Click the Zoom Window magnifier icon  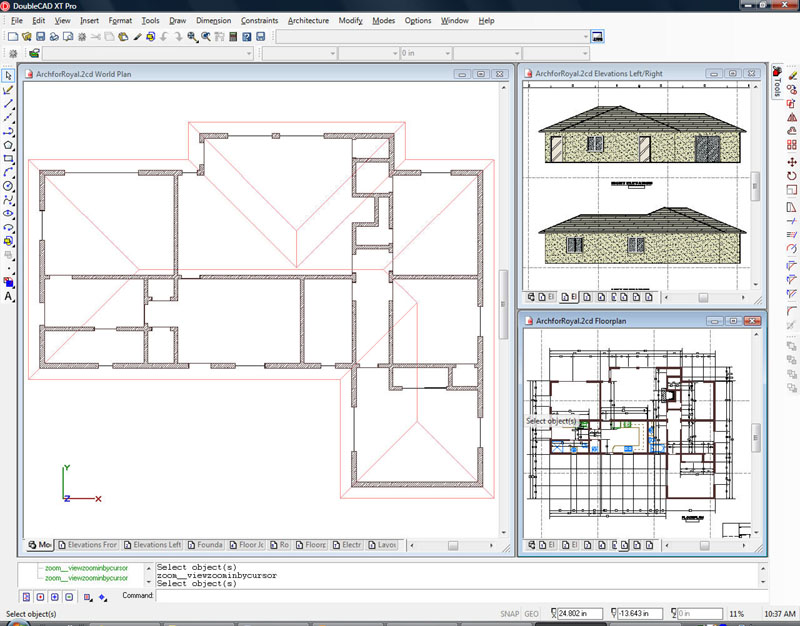tap(192, 36)
